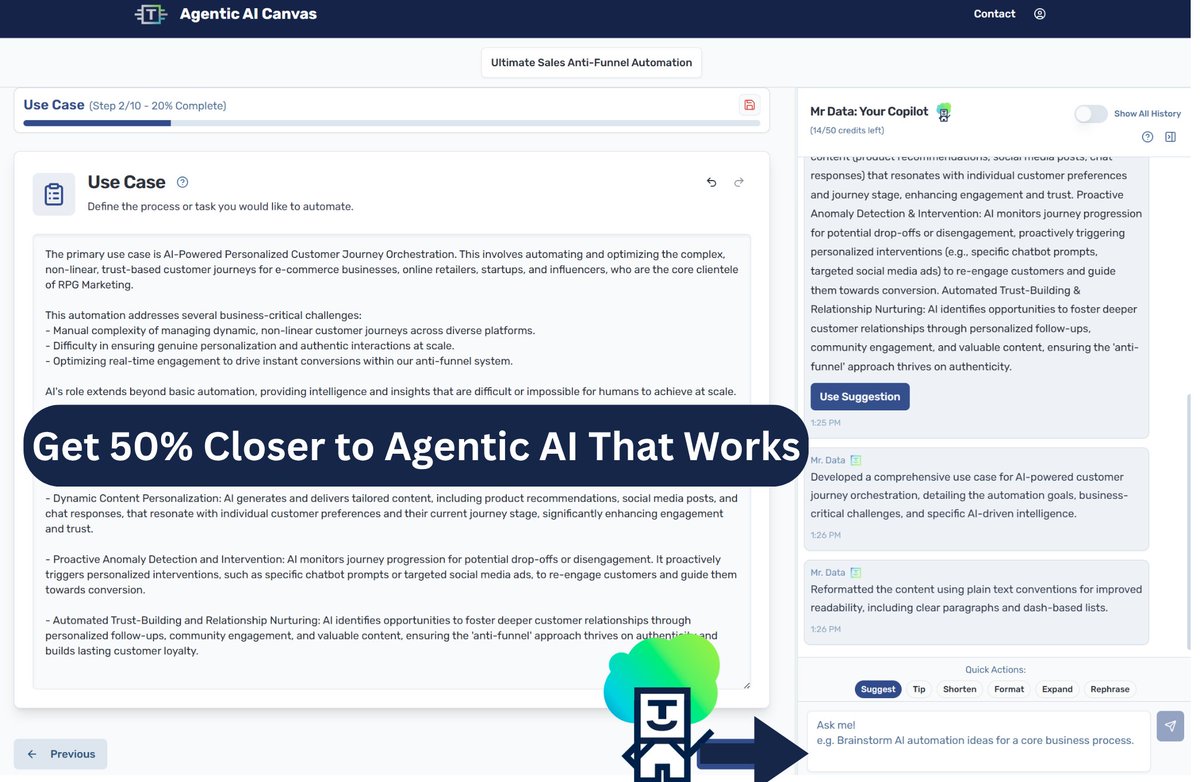Click the send message paper-plane button
Screen dimensions: 1200x782
click(x=1170, y=726)
